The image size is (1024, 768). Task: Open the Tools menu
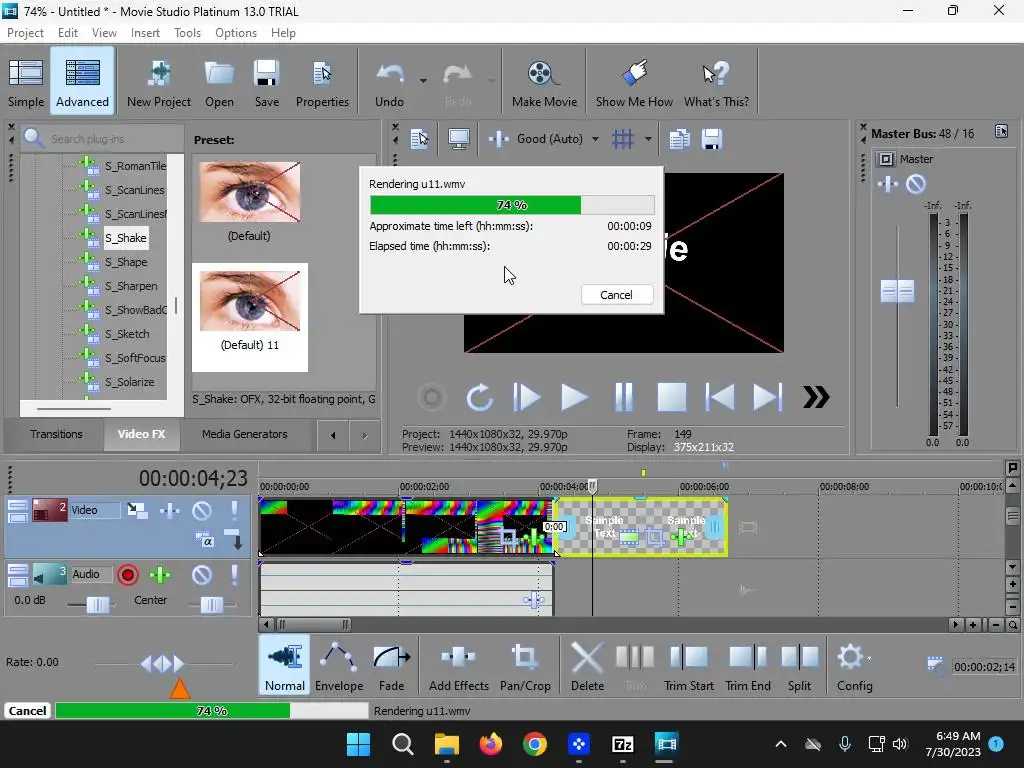coord(187,33)
